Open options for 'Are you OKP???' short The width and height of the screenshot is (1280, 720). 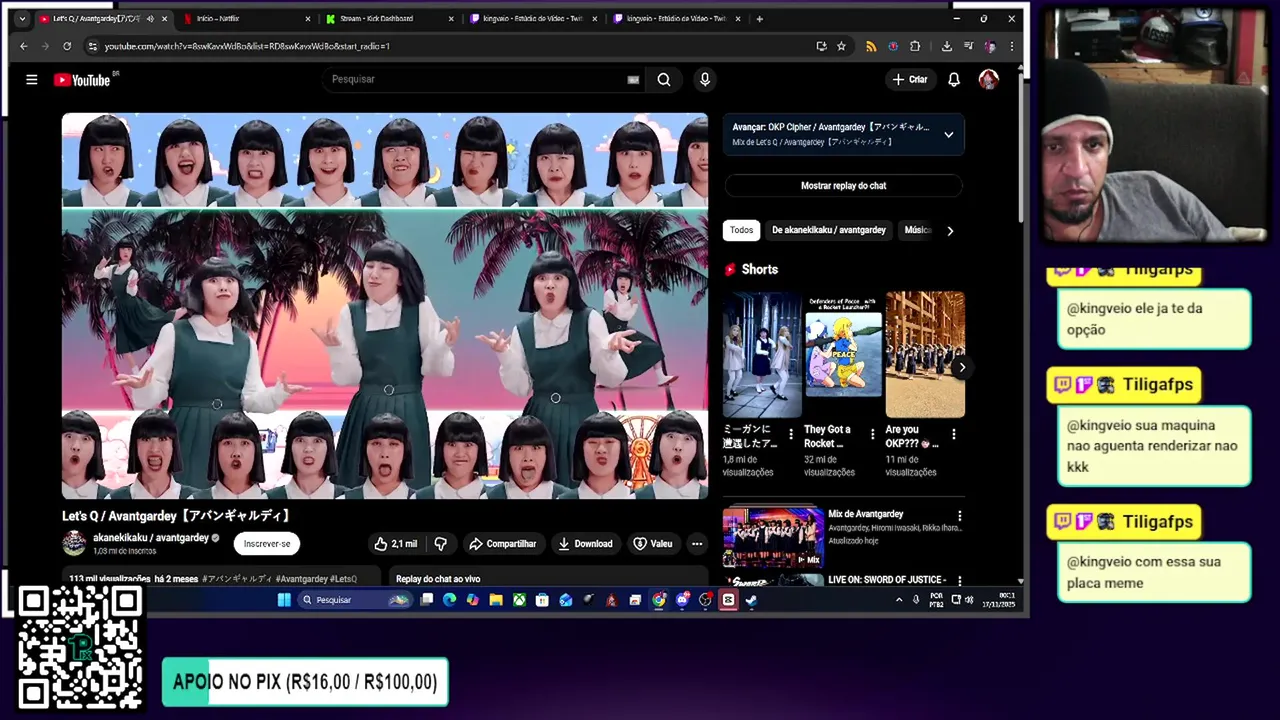[953, 435]
